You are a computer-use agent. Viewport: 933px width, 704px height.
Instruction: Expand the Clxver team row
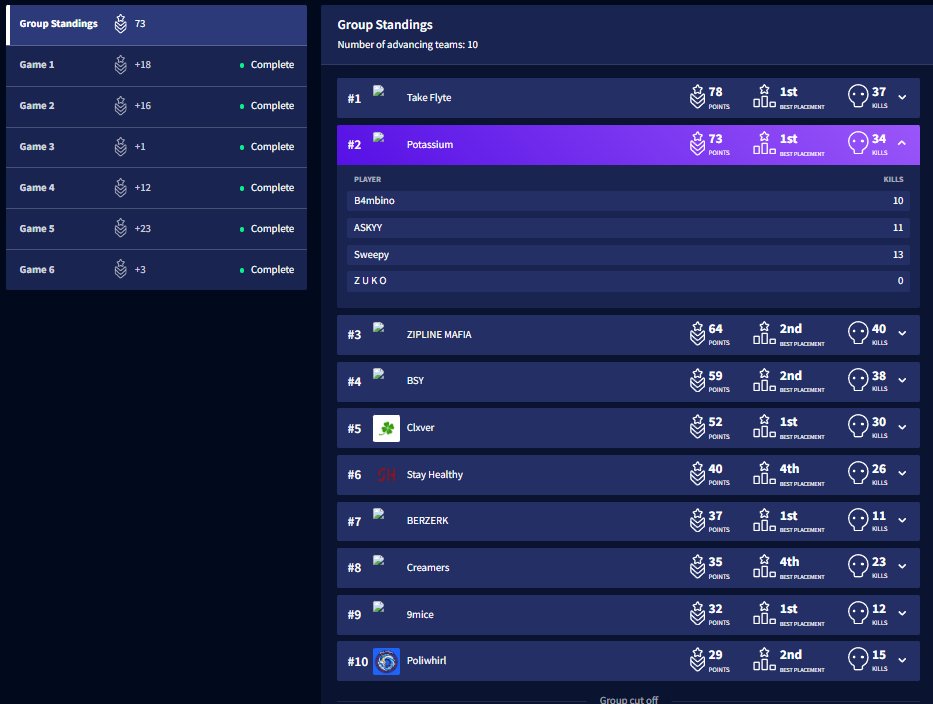click(x=902, y=427)
